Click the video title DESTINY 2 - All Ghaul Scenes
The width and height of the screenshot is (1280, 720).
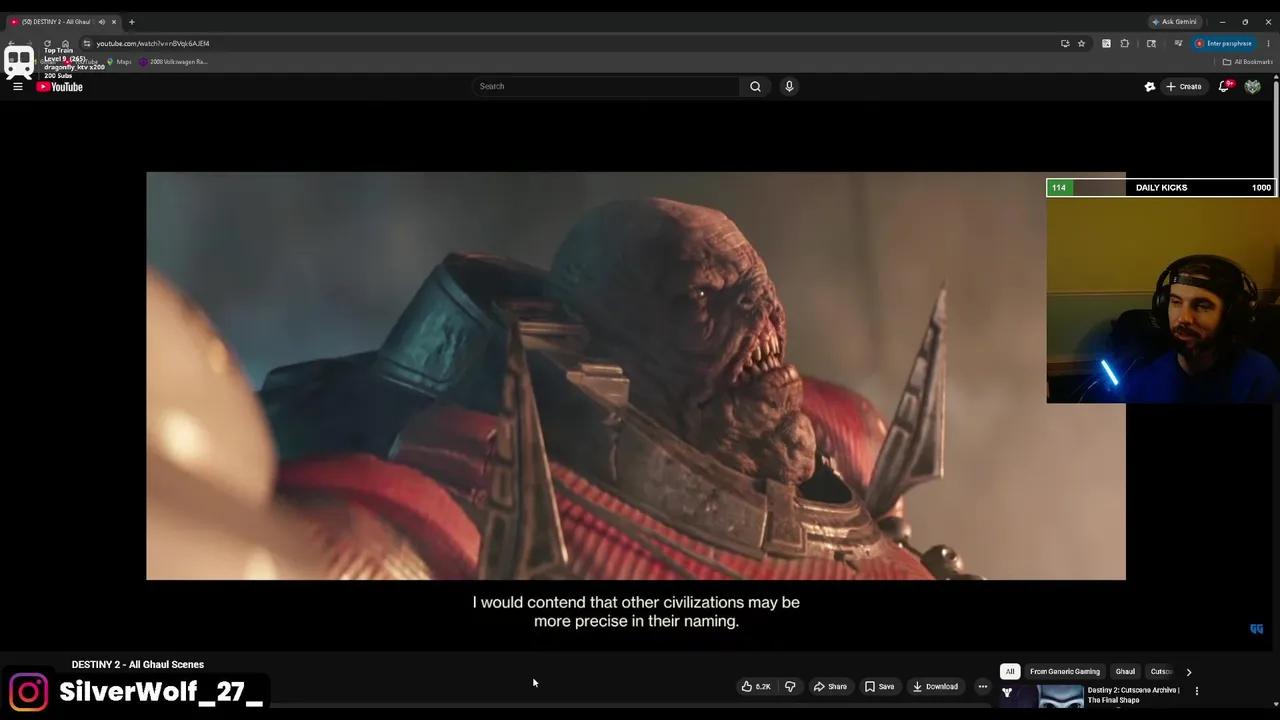[138, 664]
